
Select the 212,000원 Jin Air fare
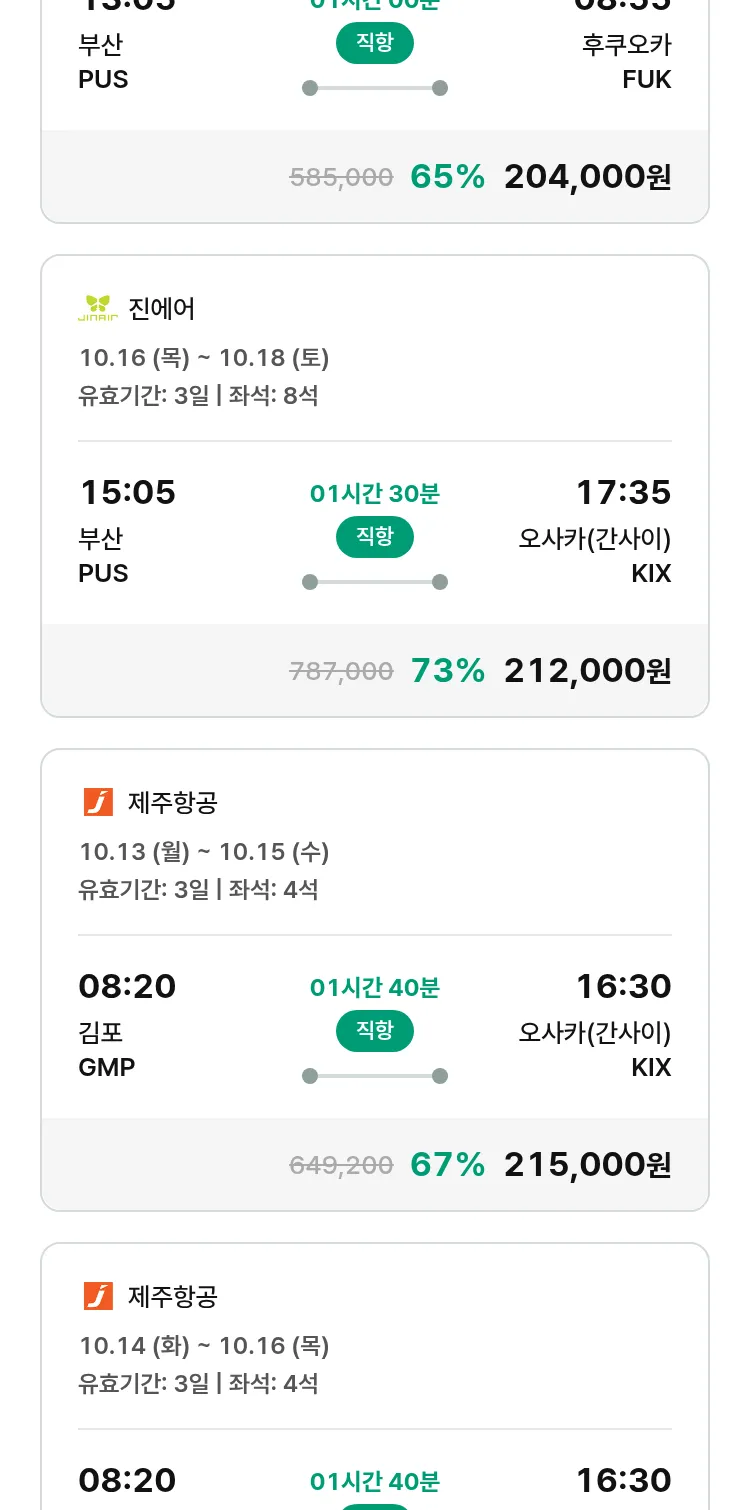pos(587,671)
